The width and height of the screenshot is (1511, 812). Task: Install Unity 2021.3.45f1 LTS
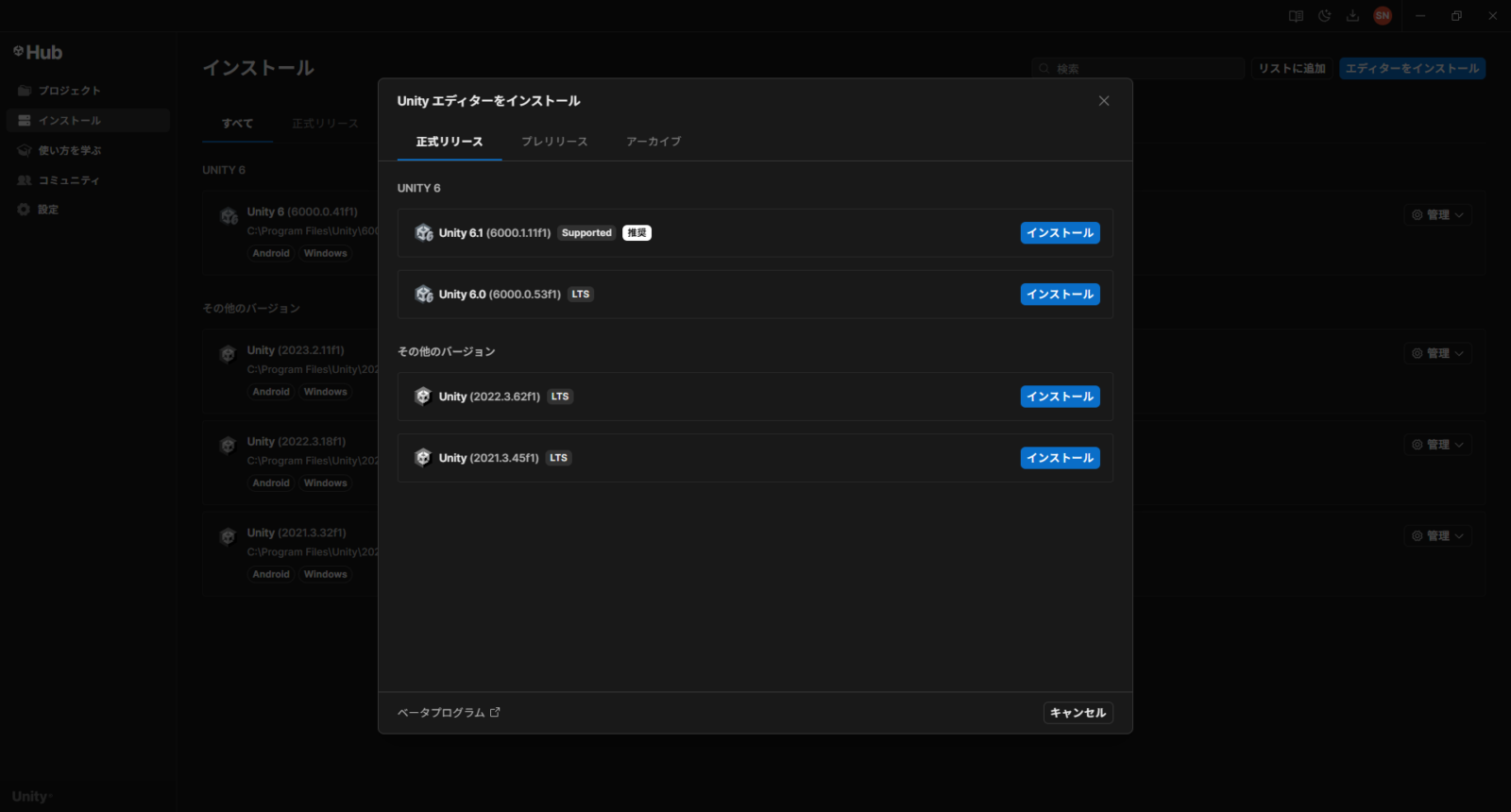[x=1060, y=458]
